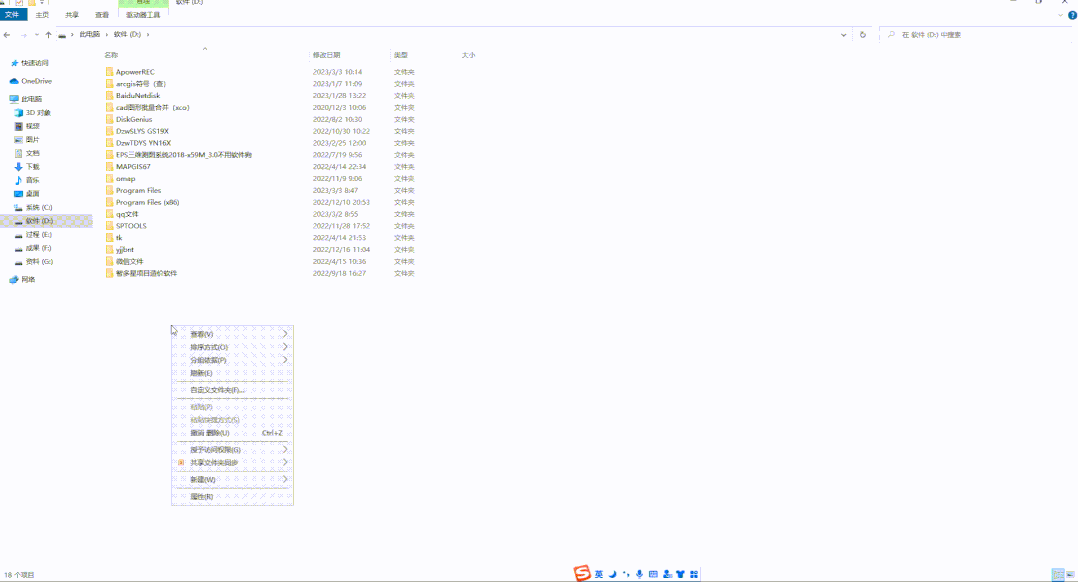Screen dimensions: 1078x582
Task: Sort files by the 名称 column header
Action: coord(110,55)
